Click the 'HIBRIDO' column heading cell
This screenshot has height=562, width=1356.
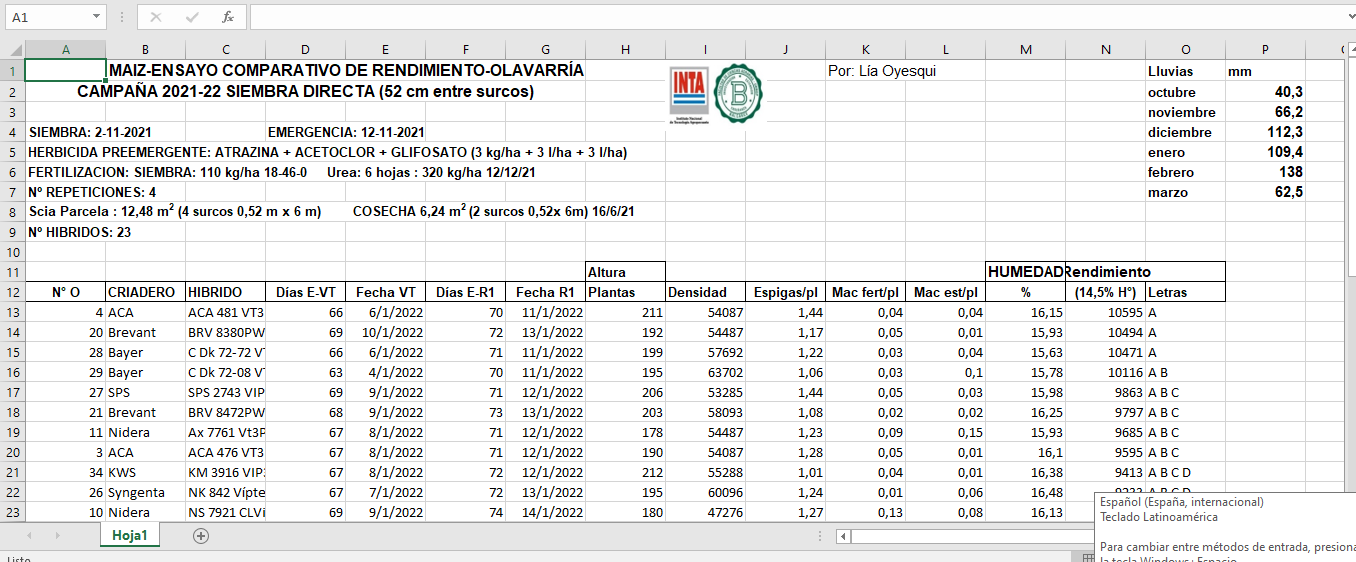click(225, 292)
